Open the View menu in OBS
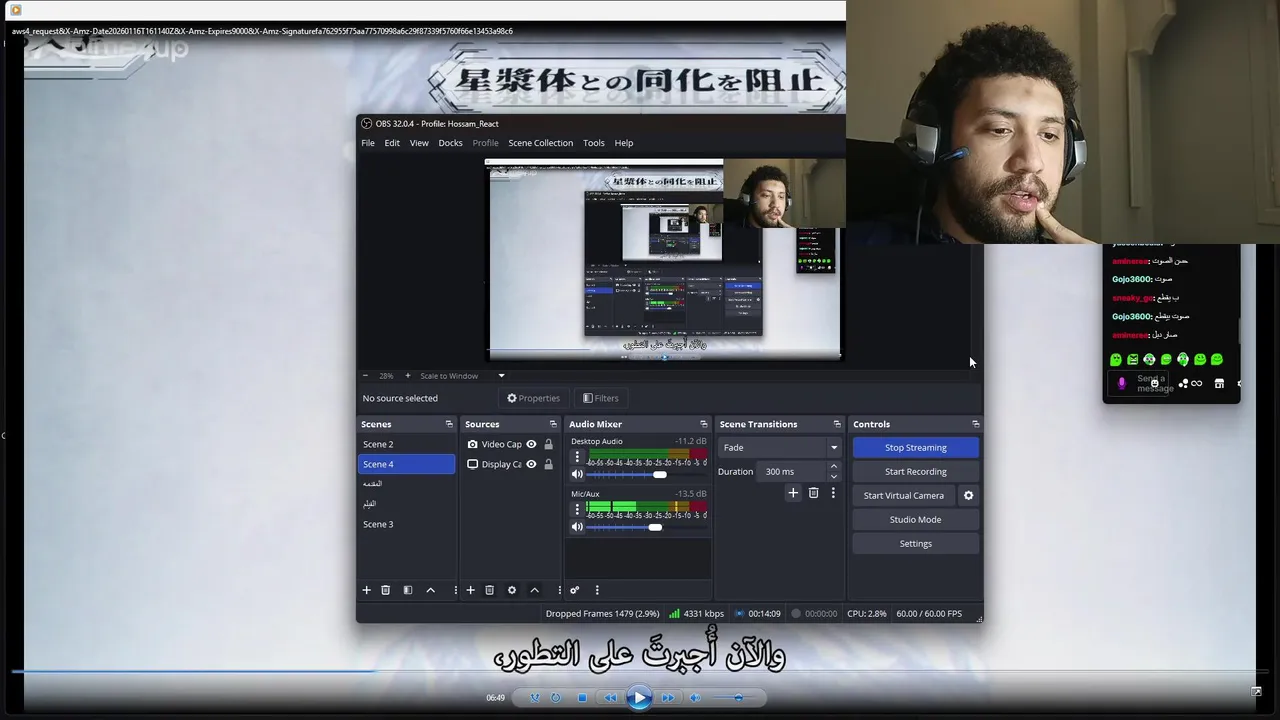Image resolution: width=1280 pixels, height=720 pixels. click(x=419, y=143)
